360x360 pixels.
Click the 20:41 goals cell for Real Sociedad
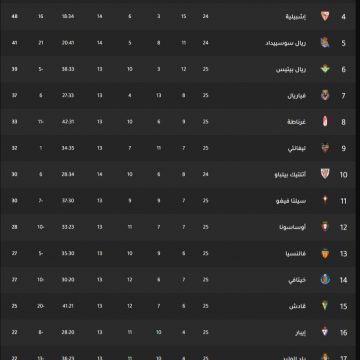[68, 43]
